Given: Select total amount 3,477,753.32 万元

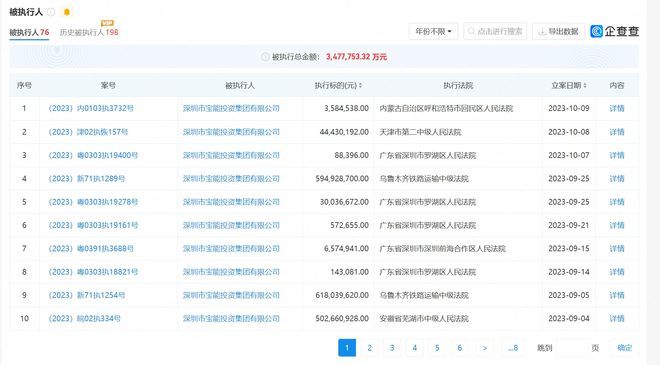Looking at the screenshot, I should click(356, 56).
